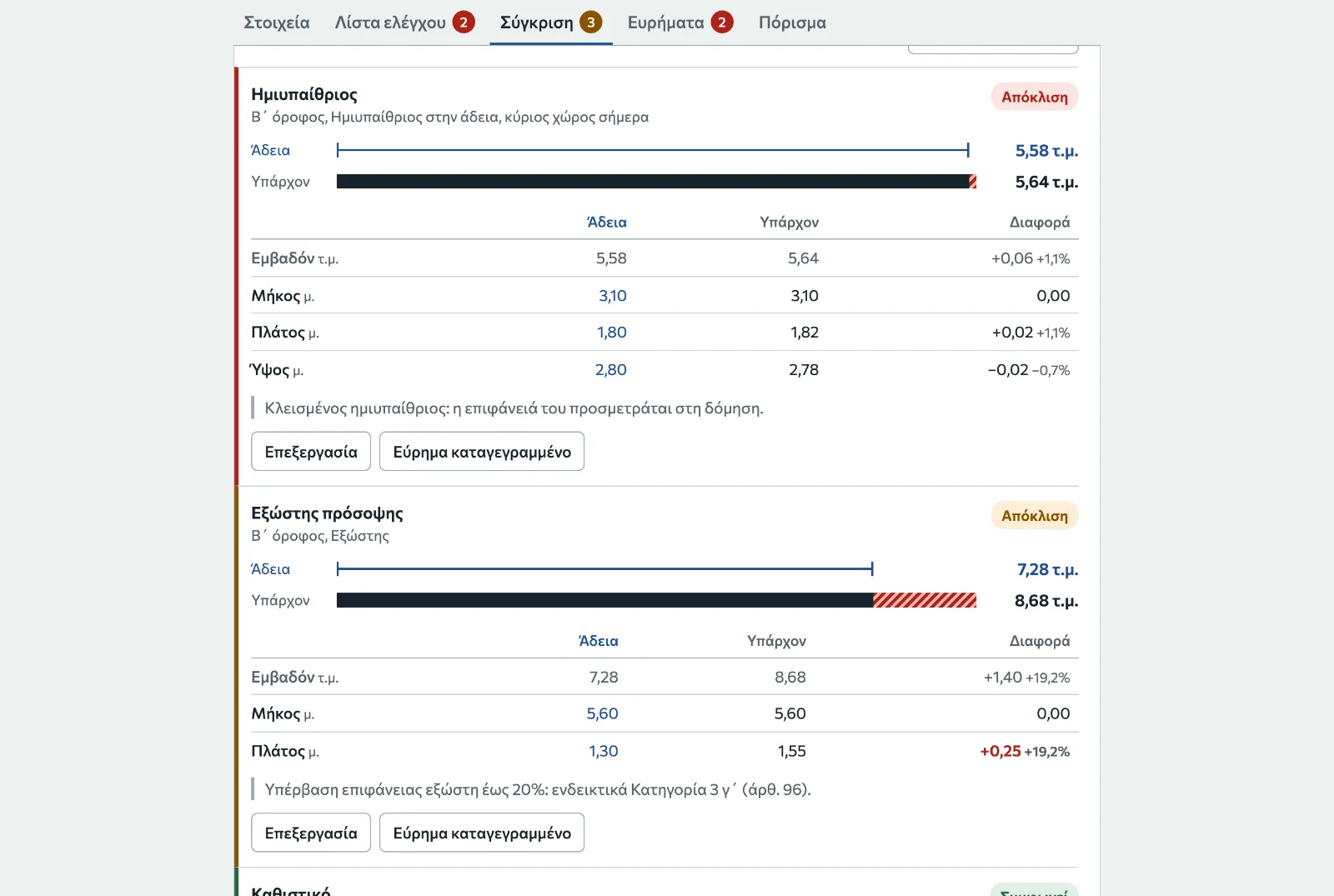Click the Ημιυπαίθριος Υπάρχον progress bar
The width and height of the screenshot is (1334, 896).
(x=656, y=182)
